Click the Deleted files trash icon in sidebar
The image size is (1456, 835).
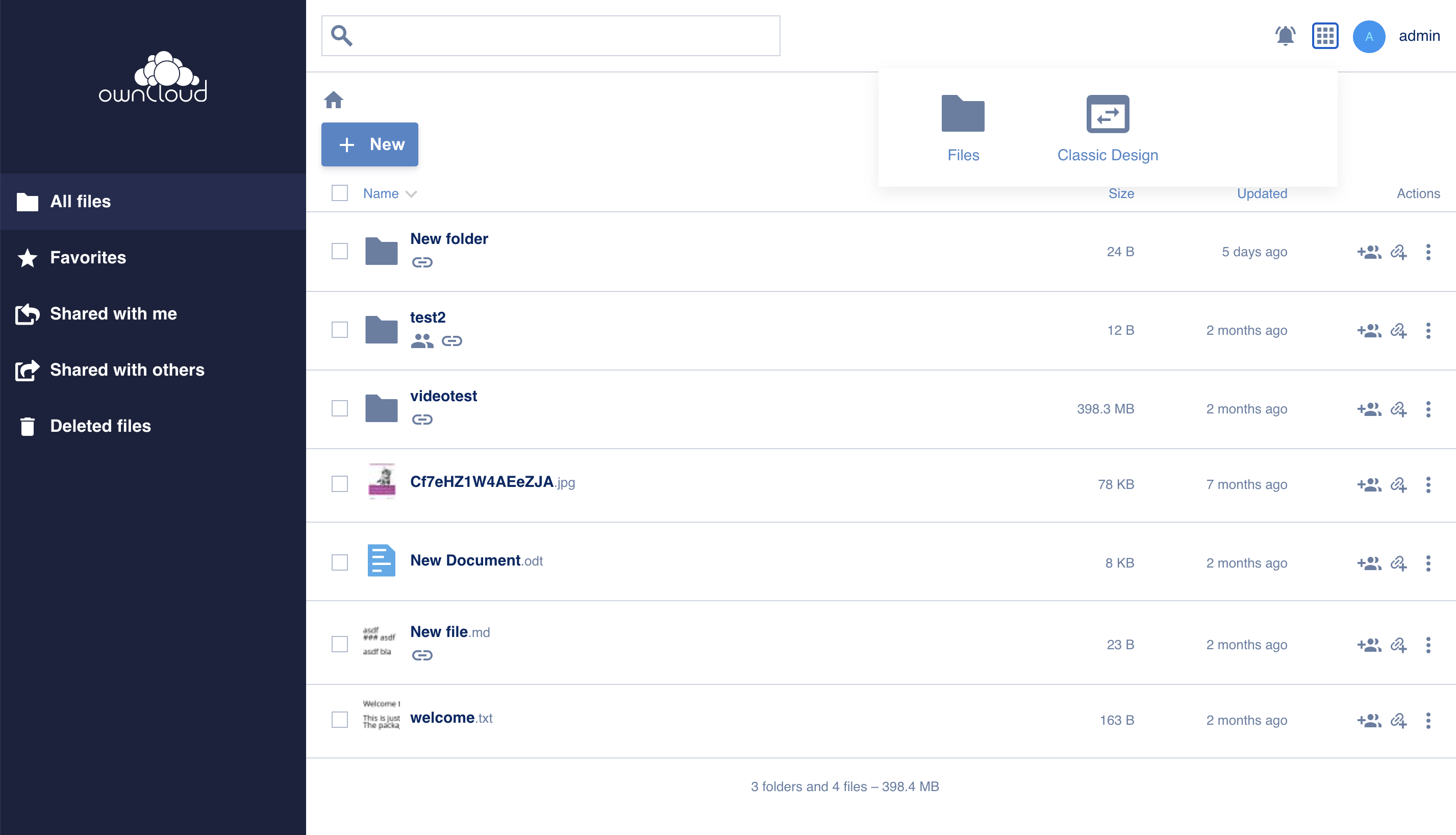coord(27,426)
